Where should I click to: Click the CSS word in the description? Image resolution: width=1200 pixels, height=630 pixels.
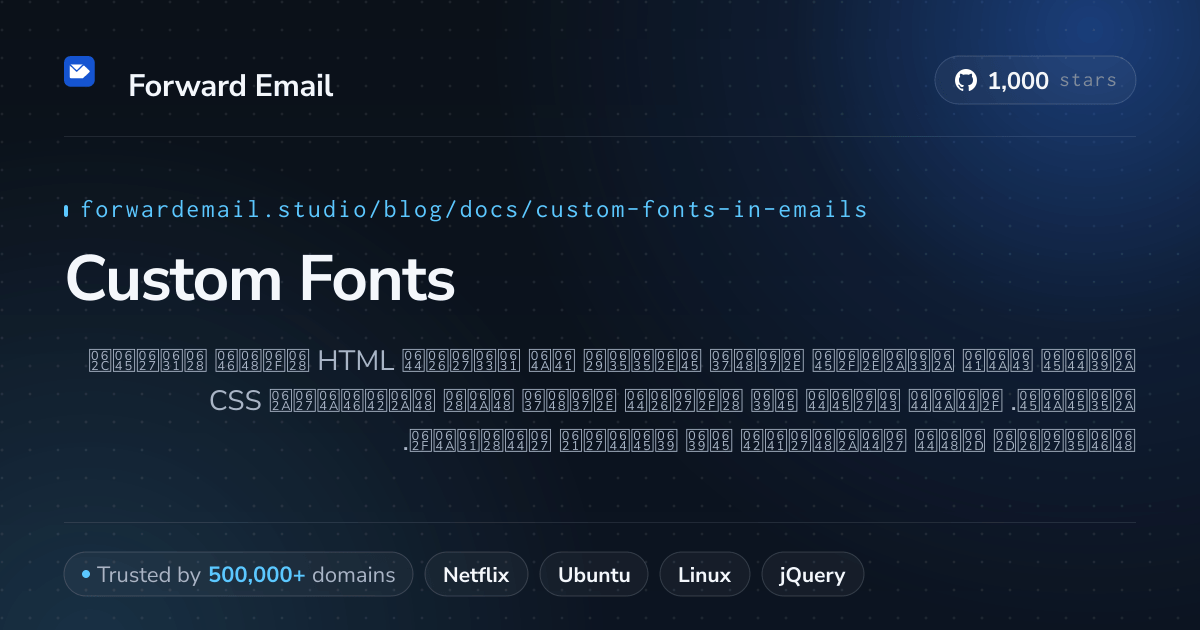[x=235, y=401]
